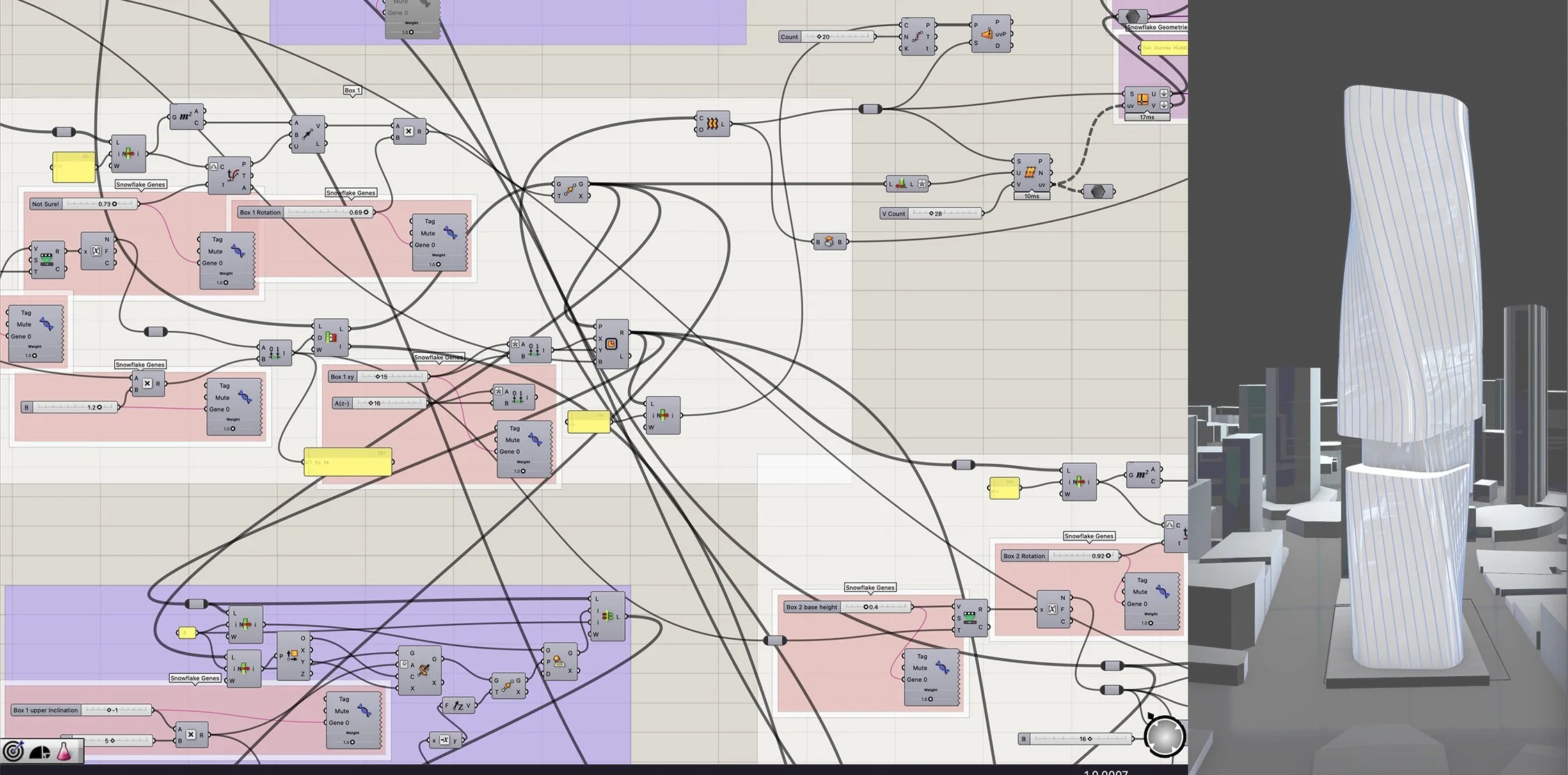Click the Box Rectangle component with P X Y R inputs
Viewport: 1568px width, 775px height.
click(610, 344)
